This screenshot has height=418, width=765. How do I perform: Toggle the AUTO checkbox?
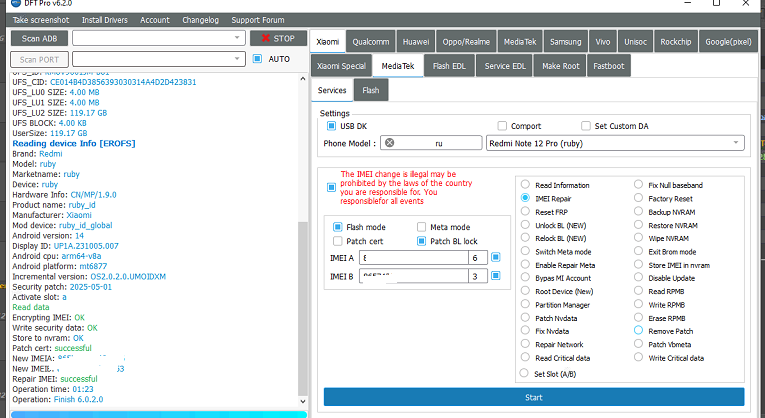pos(257,59)
